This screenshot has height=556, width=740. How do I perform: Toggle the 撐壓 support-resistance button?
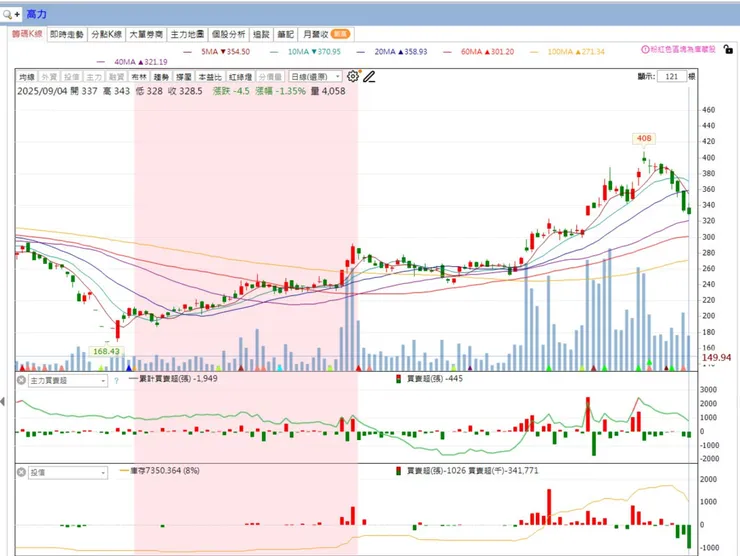184,77
